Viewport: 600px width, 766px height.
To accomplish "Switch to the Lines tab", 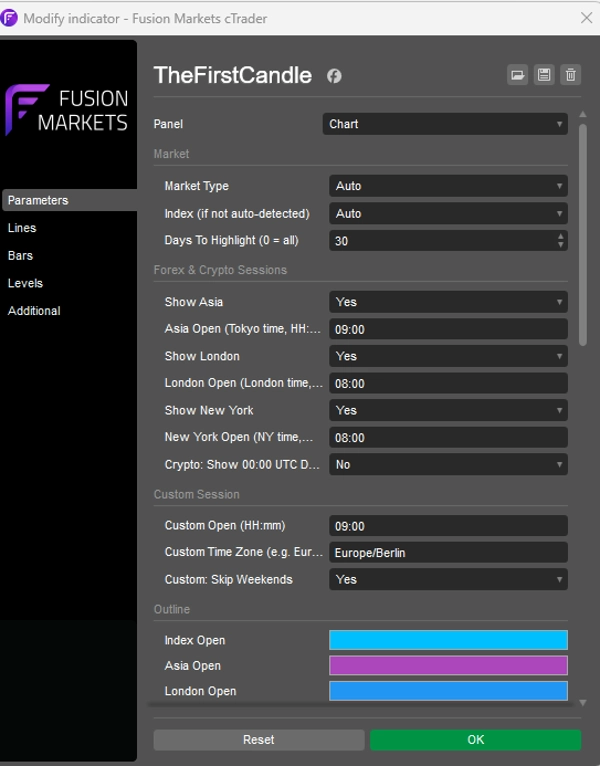I will click(x=22, y=228).
